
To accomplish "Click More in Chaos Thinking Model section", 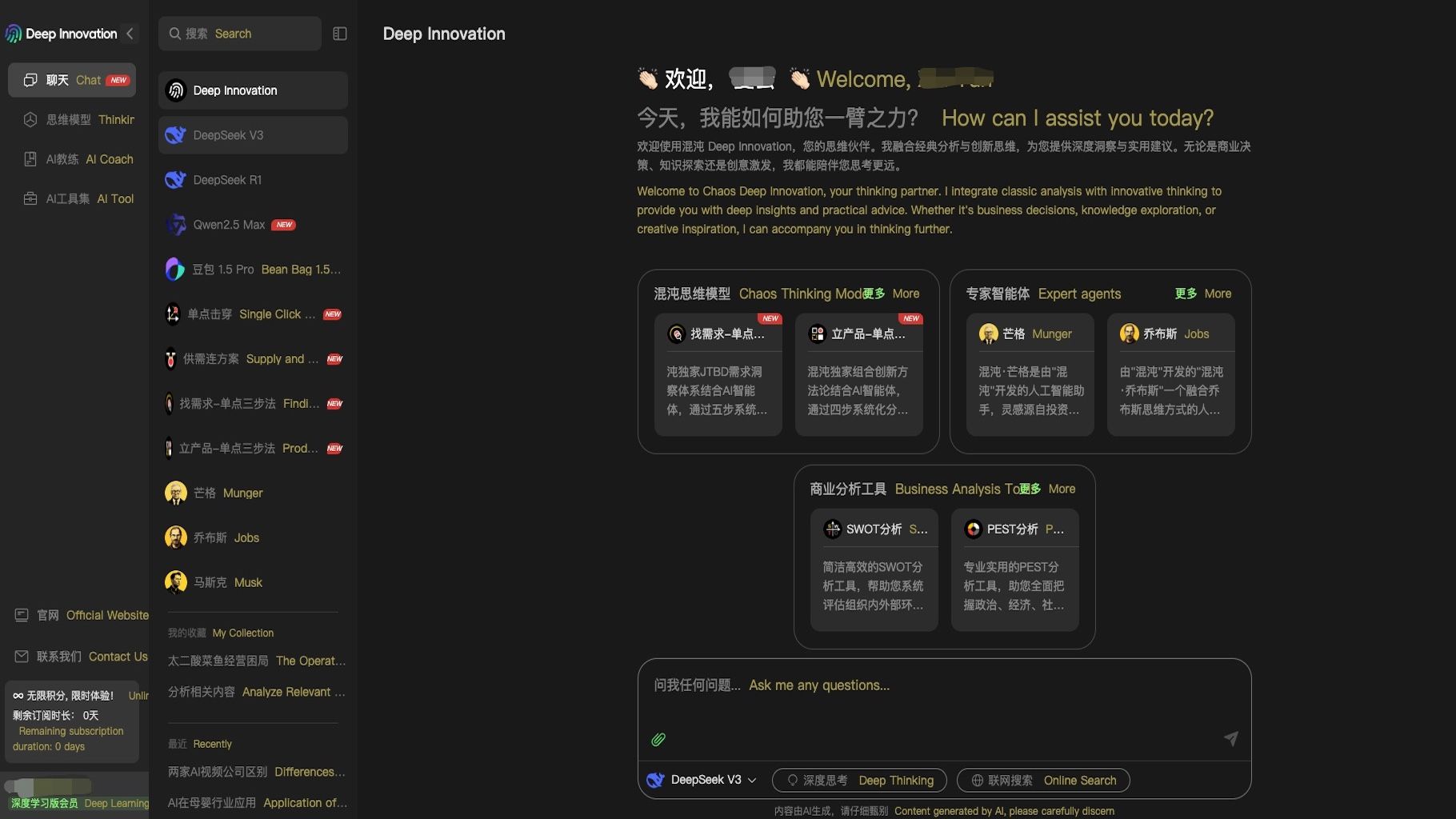I will click(892, 294).
